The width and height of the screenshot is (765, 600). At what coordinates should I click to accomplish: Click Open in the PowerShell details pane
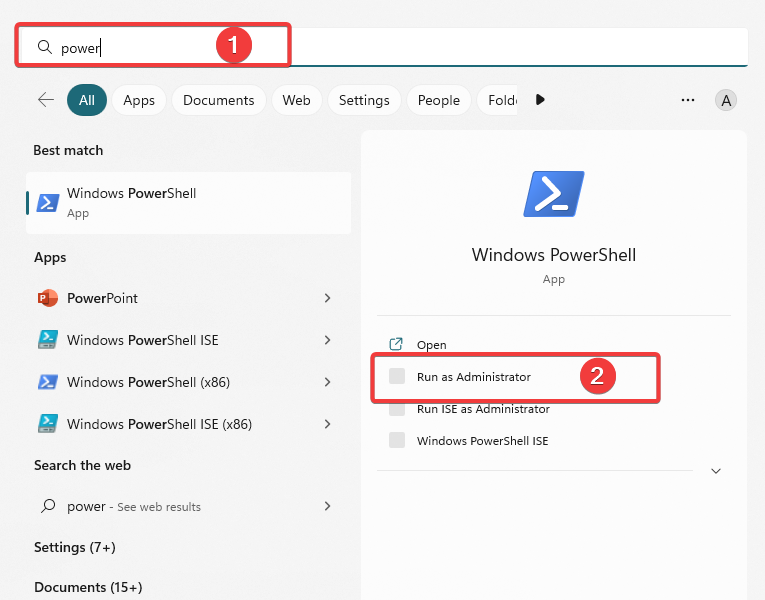tap(431, 345)
